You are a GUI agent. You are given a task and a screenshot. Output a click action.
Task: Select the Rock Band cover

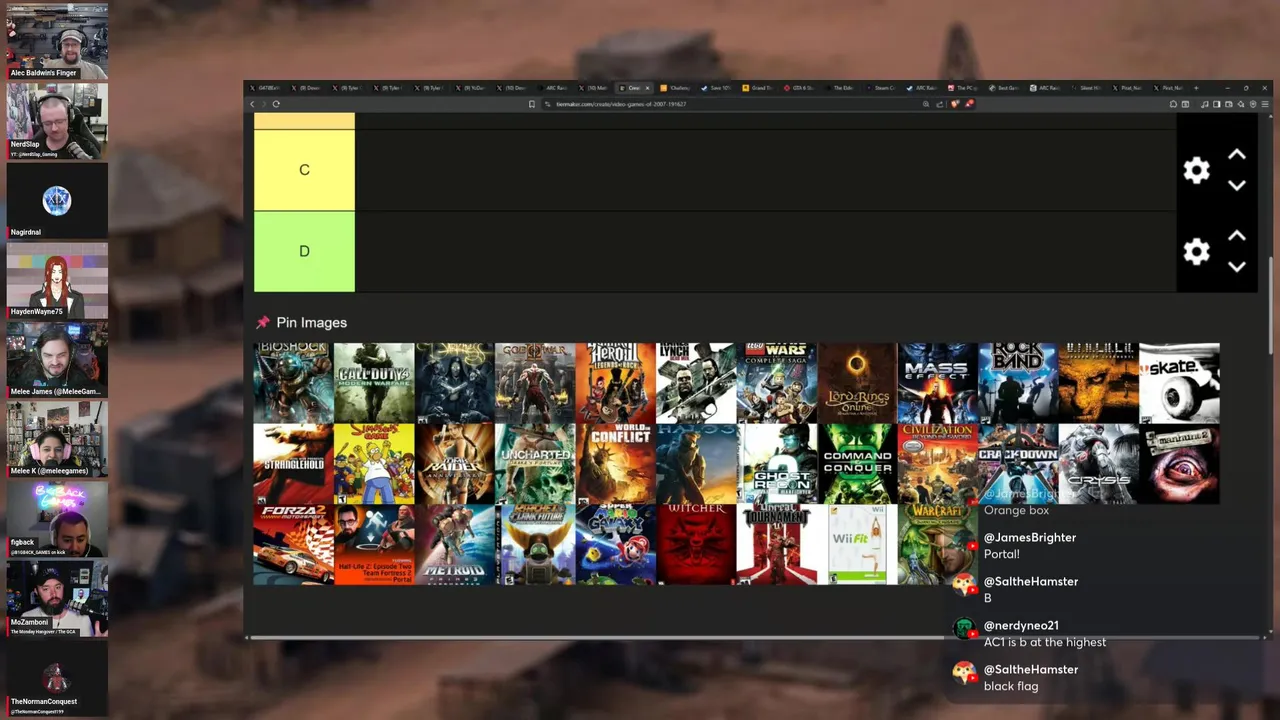pyautogui.click(x=1018, y=383)
